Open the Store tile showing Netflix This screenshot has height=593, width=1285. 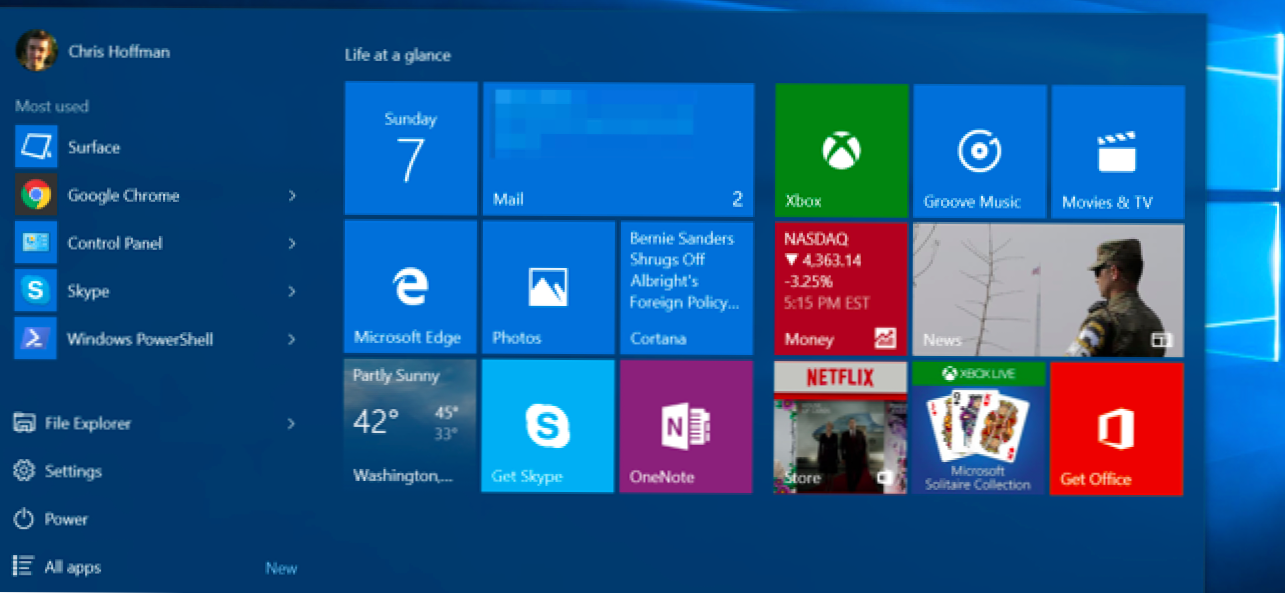[x=840, y=428]
